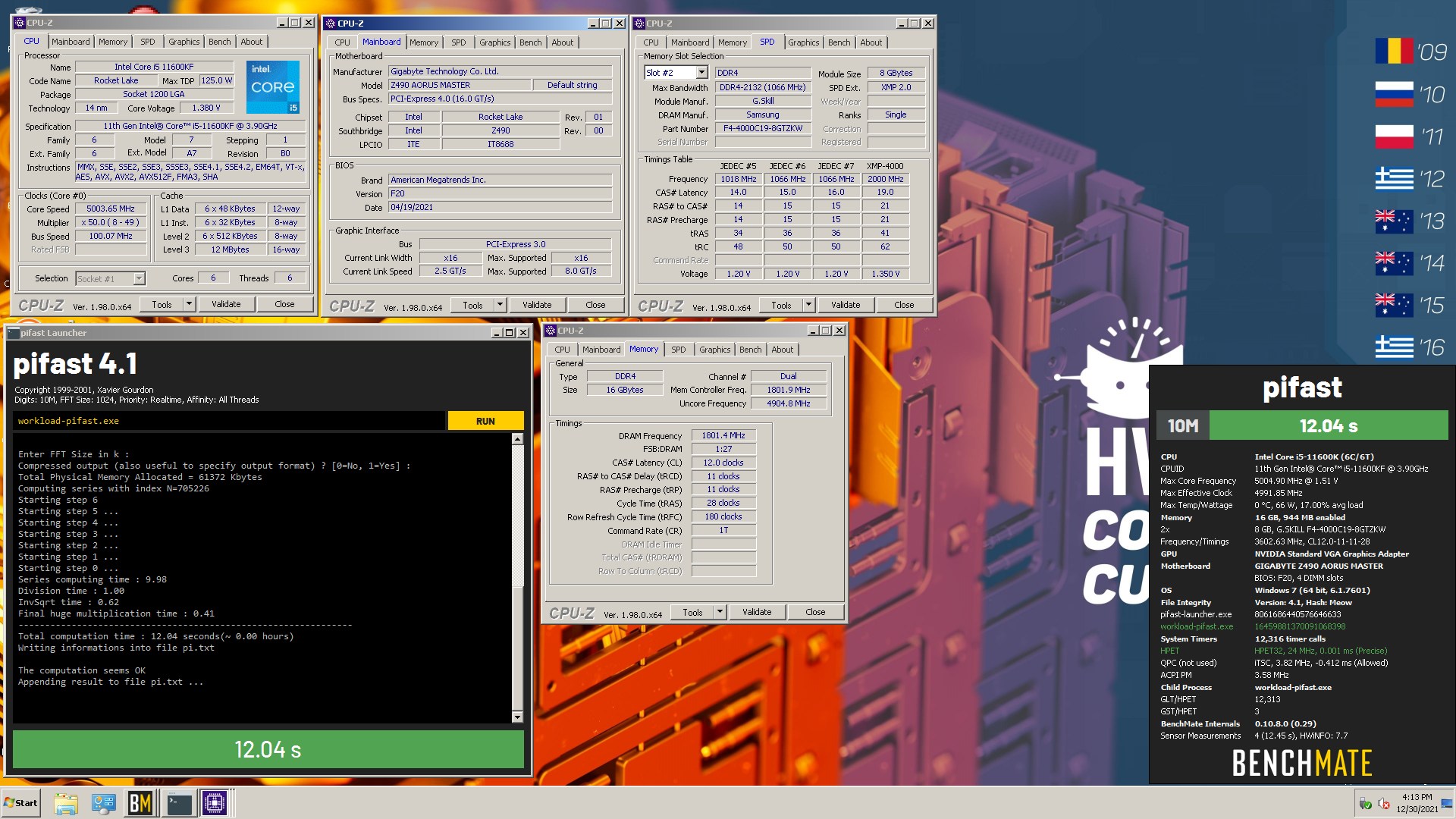This screenshot has width=1456, height=819.
Task: Click the 2010 Russia flag icon
Action: 1394,94
